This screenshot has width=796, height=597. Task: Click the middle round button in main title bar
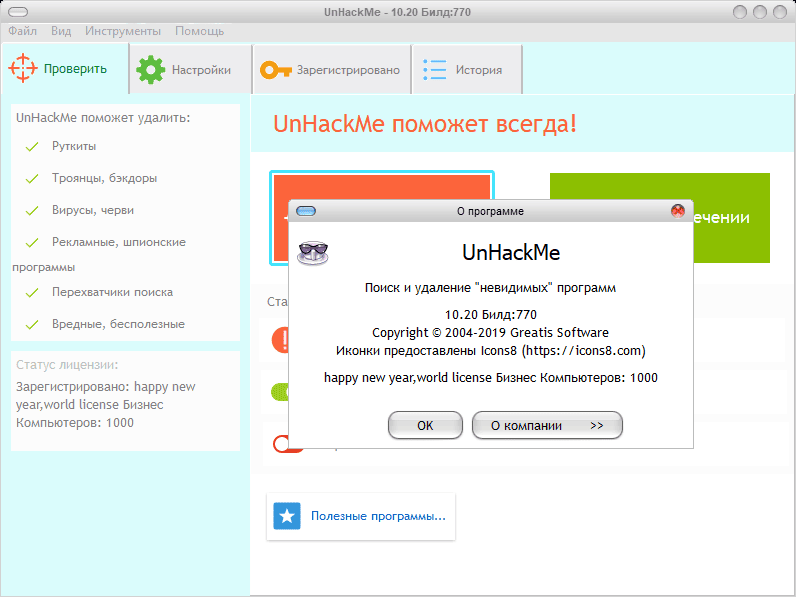click(760, 12)
